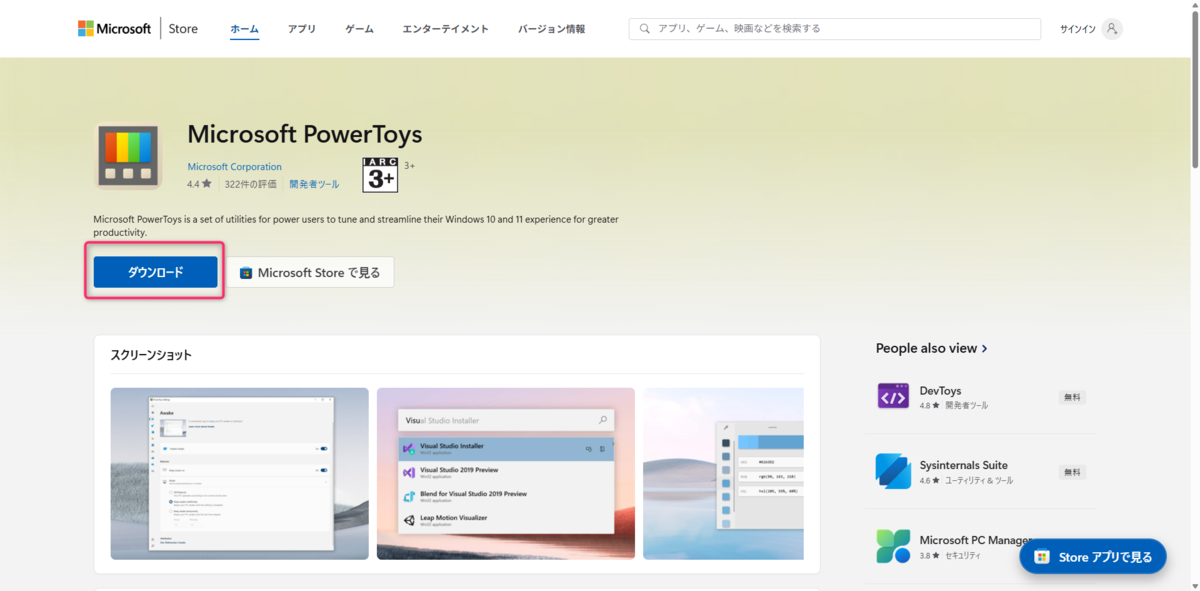This screenshot has width=1200, height=591.
Task: Click the Store アプリで見る floating button
Action: tap(1093, 557)
